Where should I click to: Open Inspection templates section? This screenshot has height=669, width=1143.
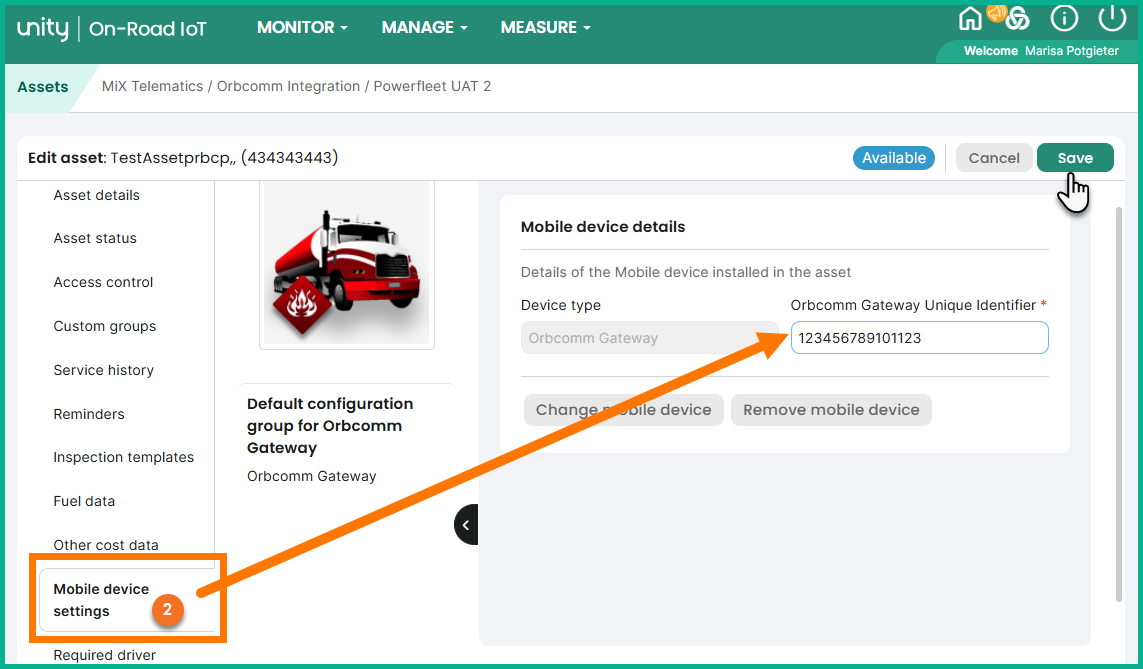pyautogui.click(x=124, y=457)
